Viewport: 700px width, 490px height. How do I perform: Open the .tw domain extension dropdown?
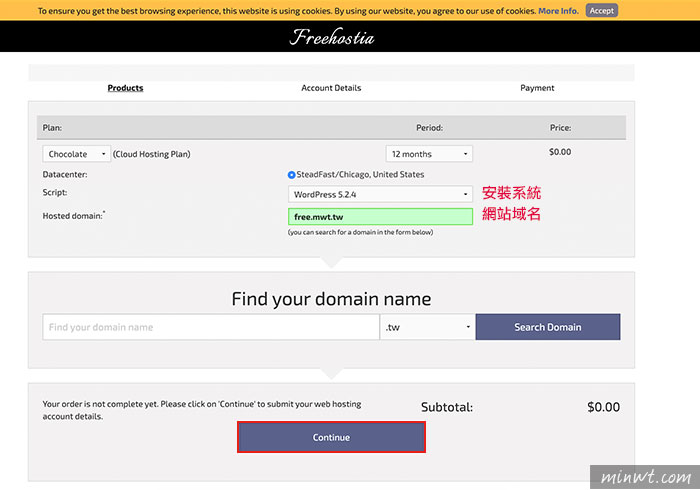click(x=427, y=327)
